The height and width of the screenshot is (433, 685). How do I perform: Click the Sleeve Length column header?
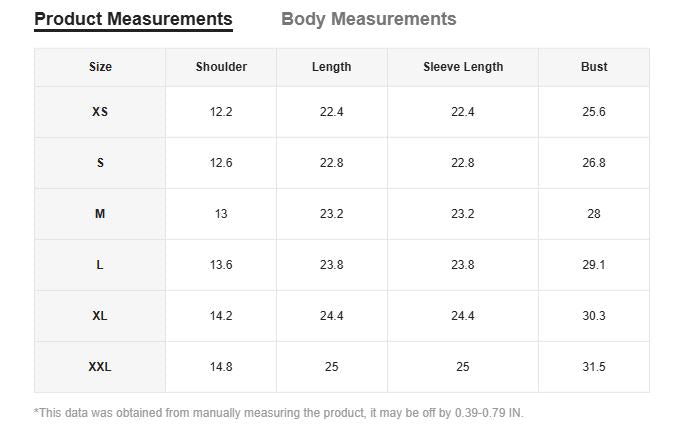click(x=463, y=67)
